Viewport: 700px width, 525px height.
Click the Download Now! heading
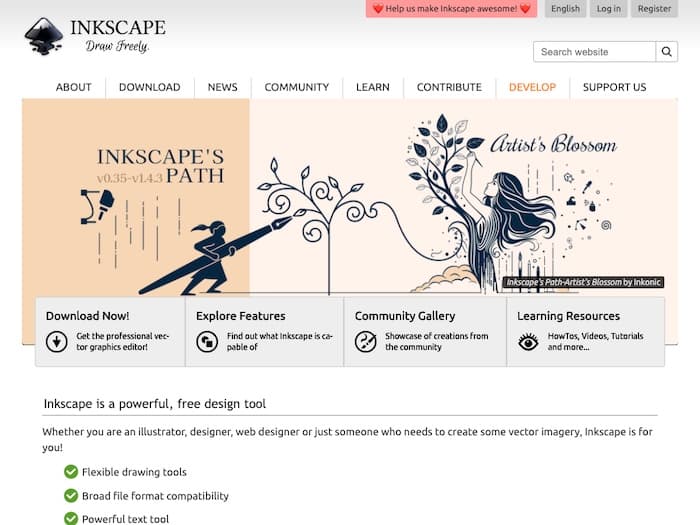tap(88, 316)
